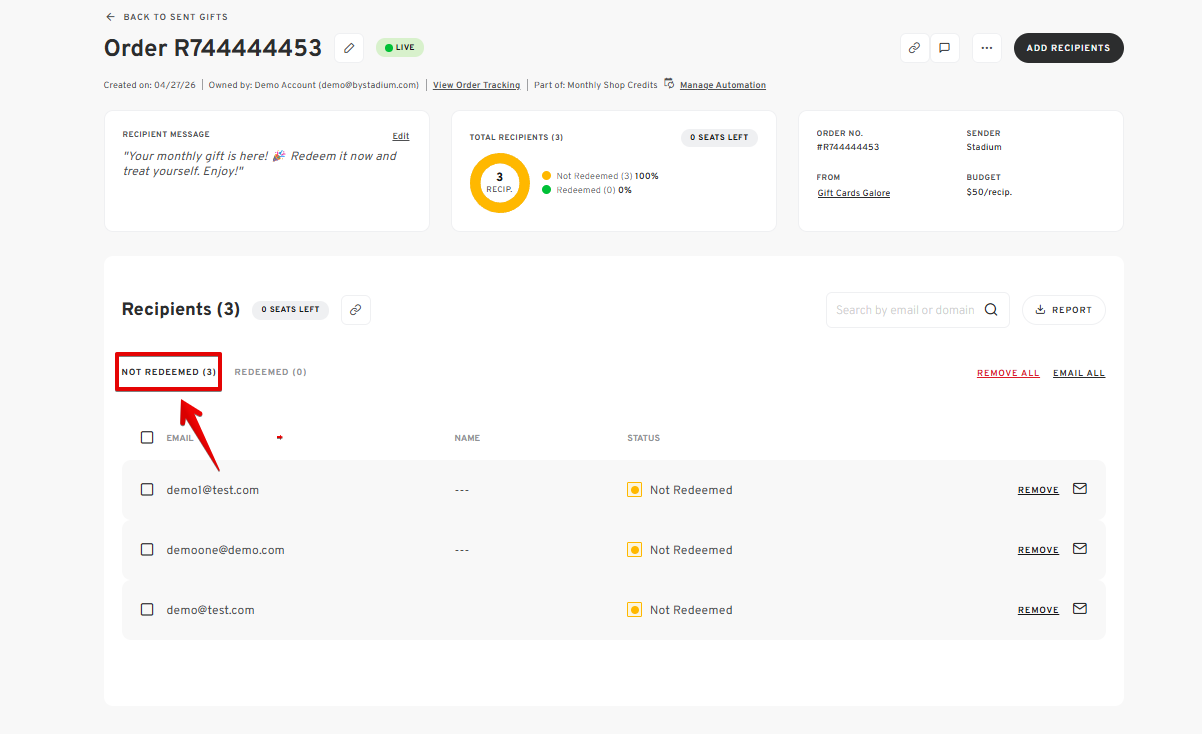This screenshot has width=1202, height=734.
Task: Open Manage Automation link
Action: tap(723, 85)
